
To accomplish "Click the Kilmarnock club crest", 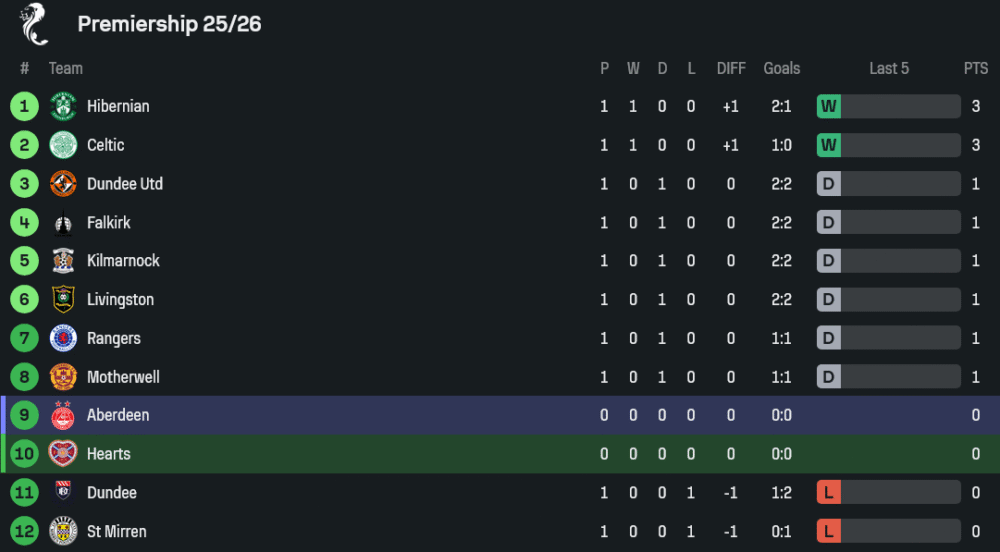I will pos(63,261).
